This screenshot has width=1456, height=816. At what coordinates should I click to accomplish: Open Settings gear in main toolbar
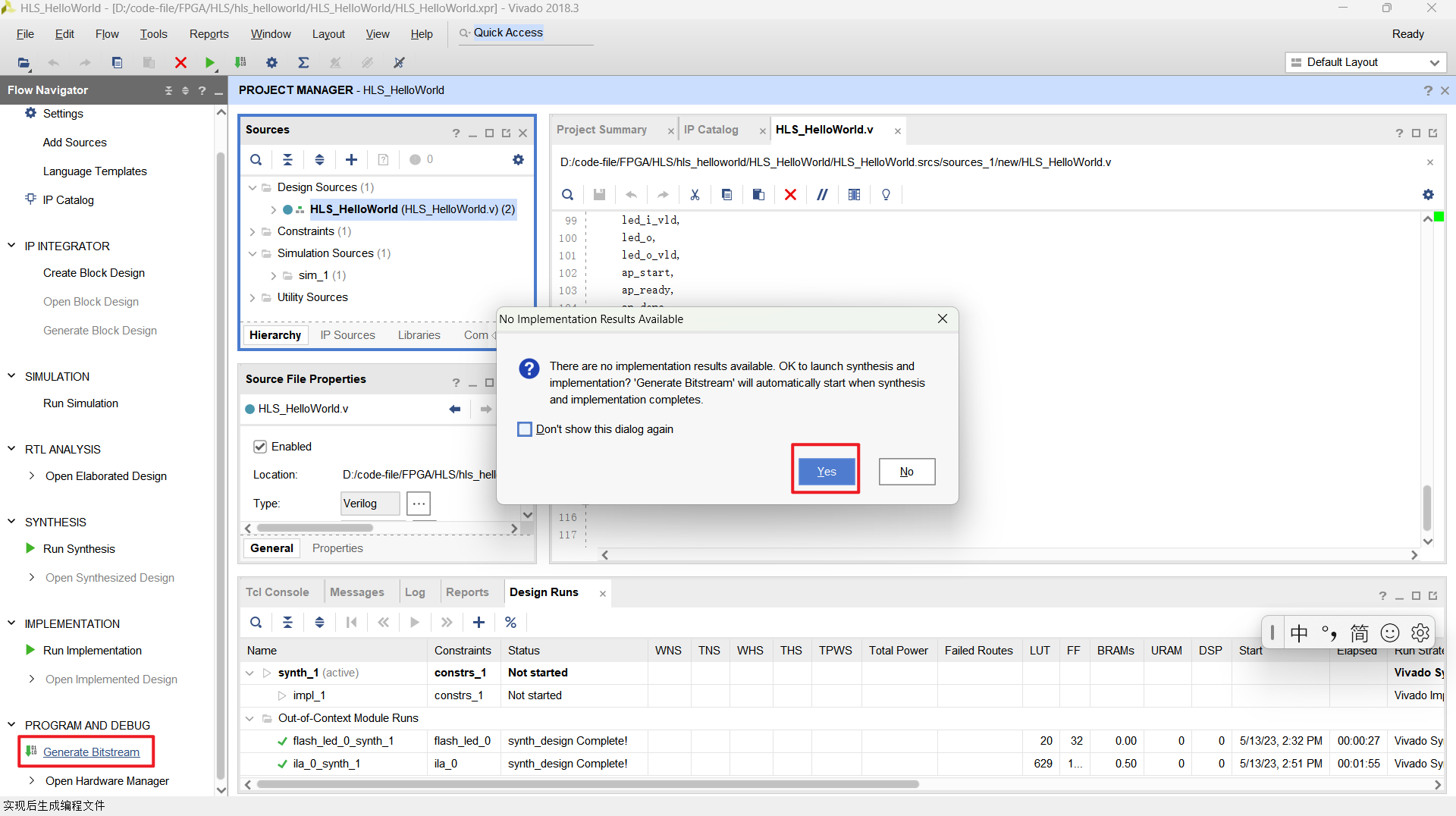point(271,63)
